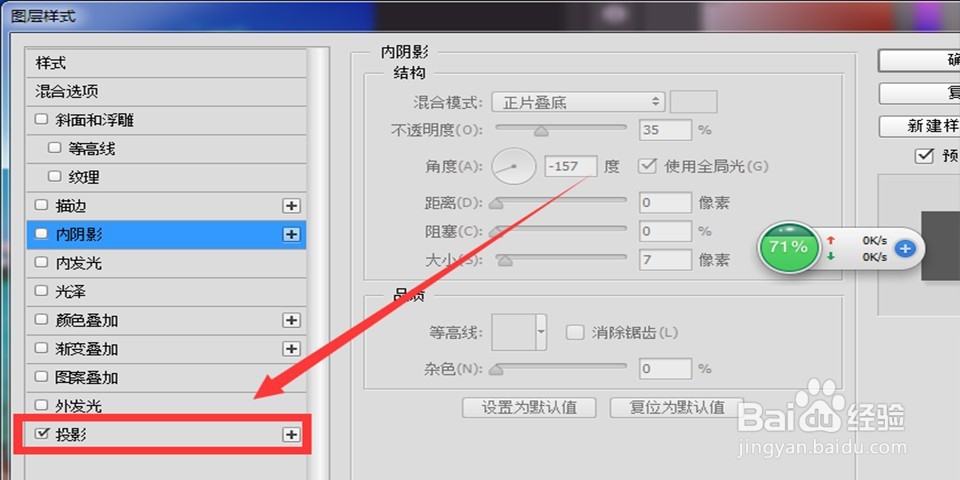
Task: Add another 颜色叠加 effect with plus icon
Action: (x=291, y=320)
